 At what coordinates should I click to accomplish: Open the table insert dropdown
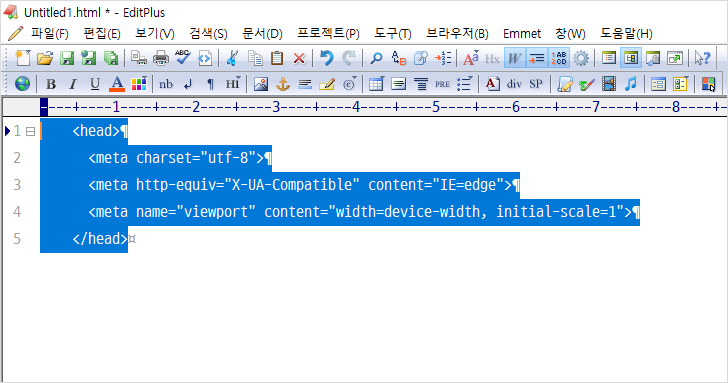(x=376, y=84)
